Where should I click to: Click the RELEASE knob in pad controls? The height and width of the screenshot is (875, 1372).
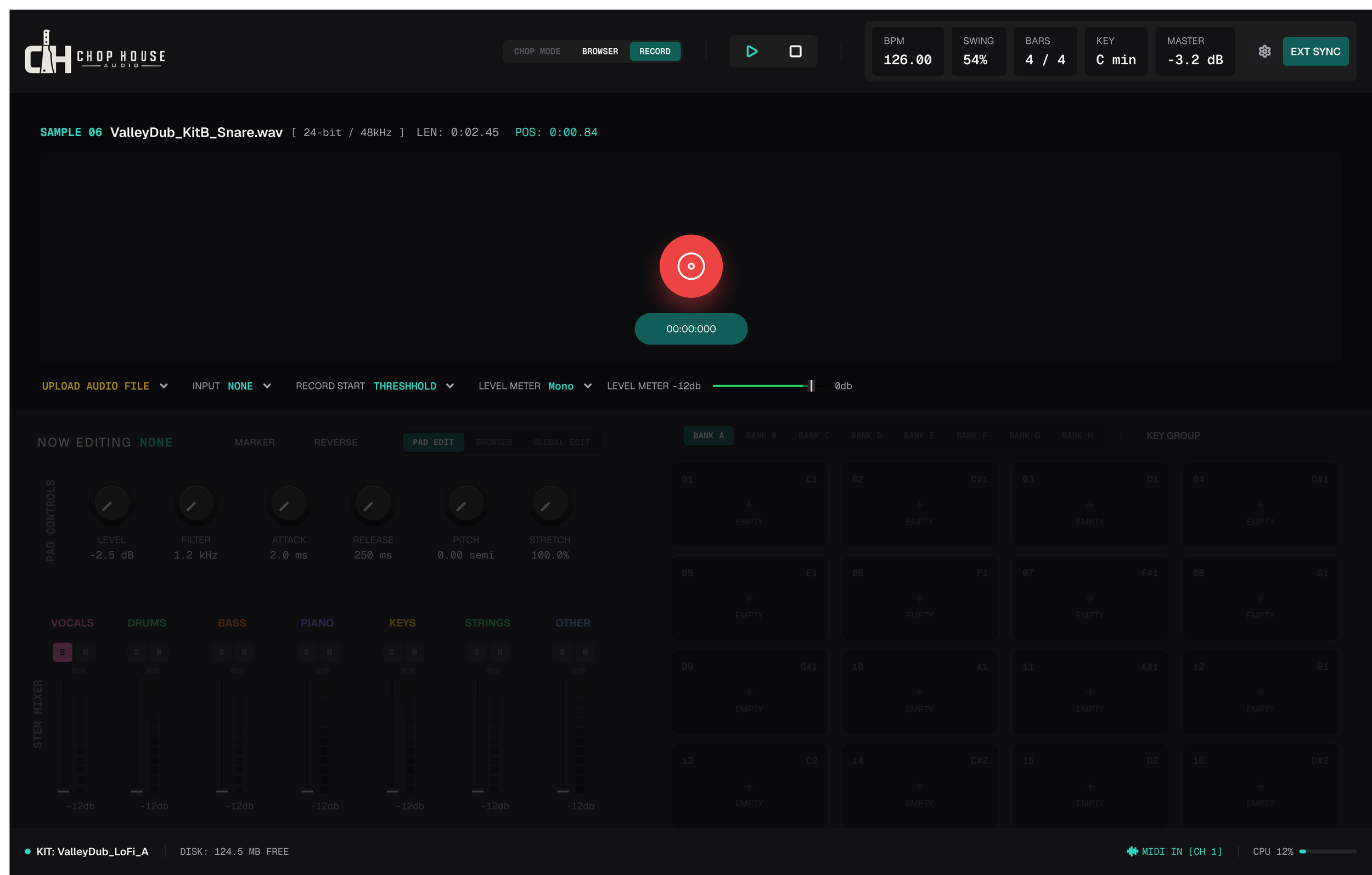point(373,504)
